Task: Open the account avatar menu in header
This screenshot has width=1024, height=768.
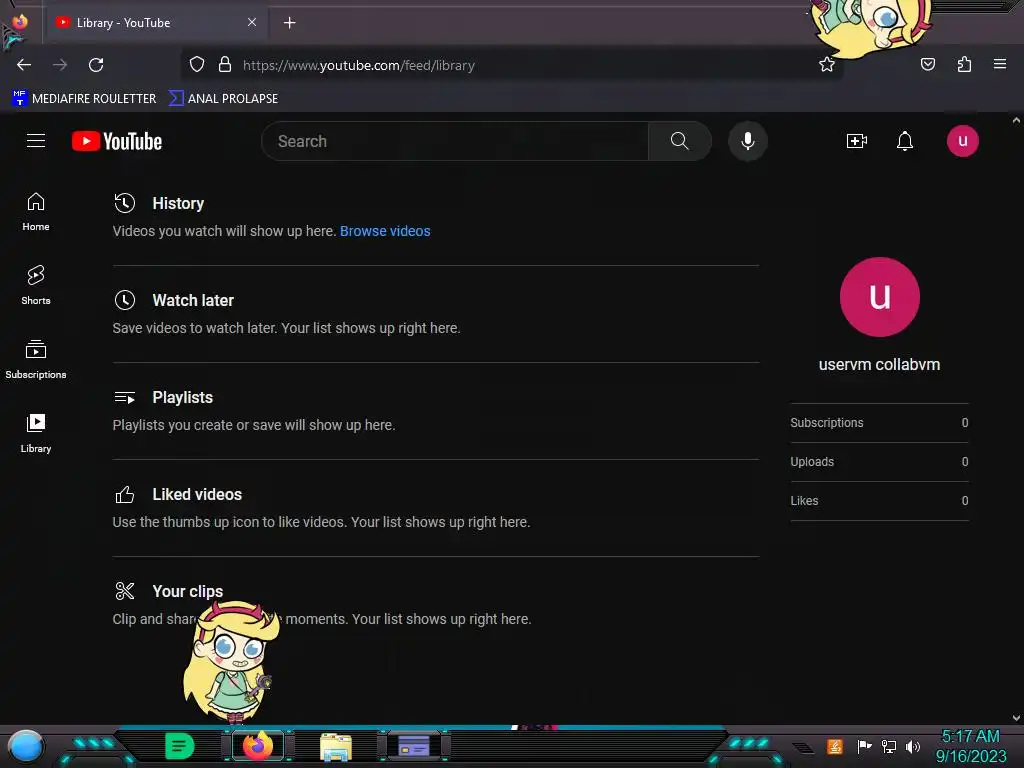Action: coord(963,141)
